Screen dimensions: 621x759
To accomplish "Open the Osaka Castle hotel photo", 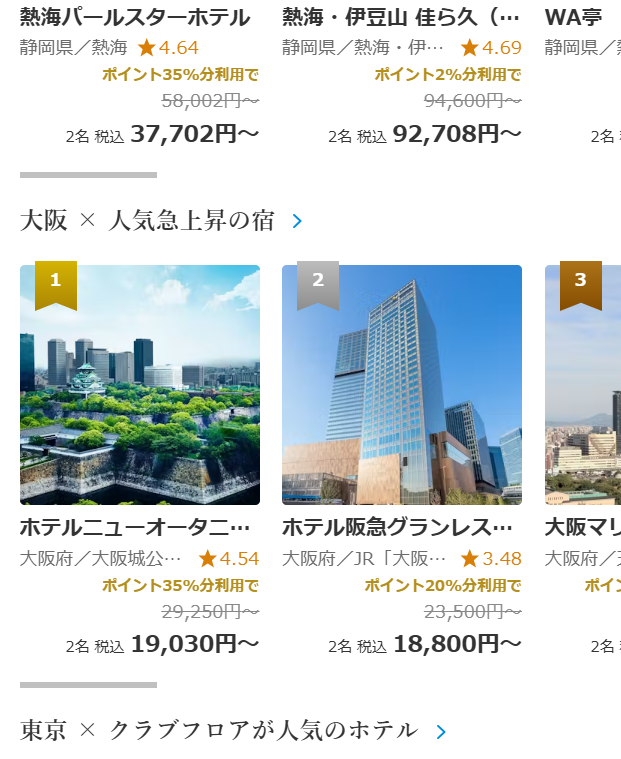I will coord(140,385).
